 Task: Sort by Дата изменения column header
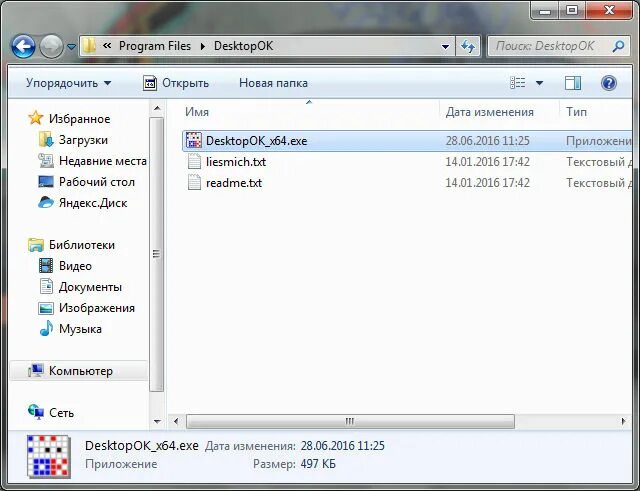489,112
